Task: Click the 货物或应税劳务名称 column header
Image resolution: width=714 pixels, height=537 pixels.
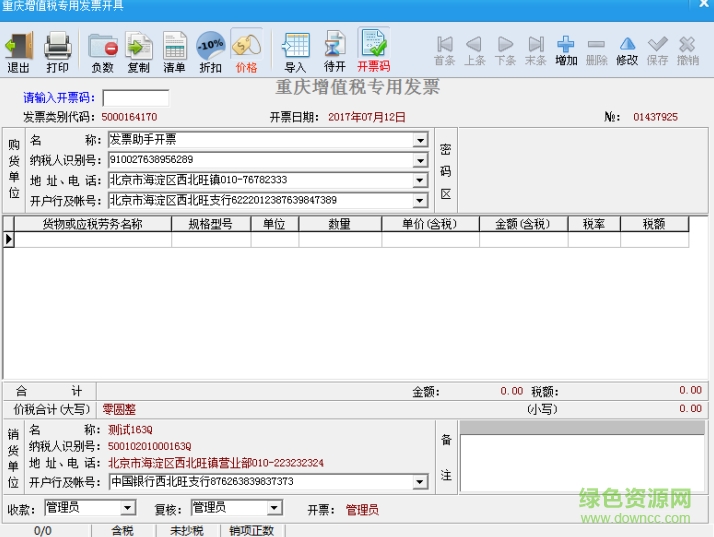Action: pyautogui.click(x=93, y=225)
